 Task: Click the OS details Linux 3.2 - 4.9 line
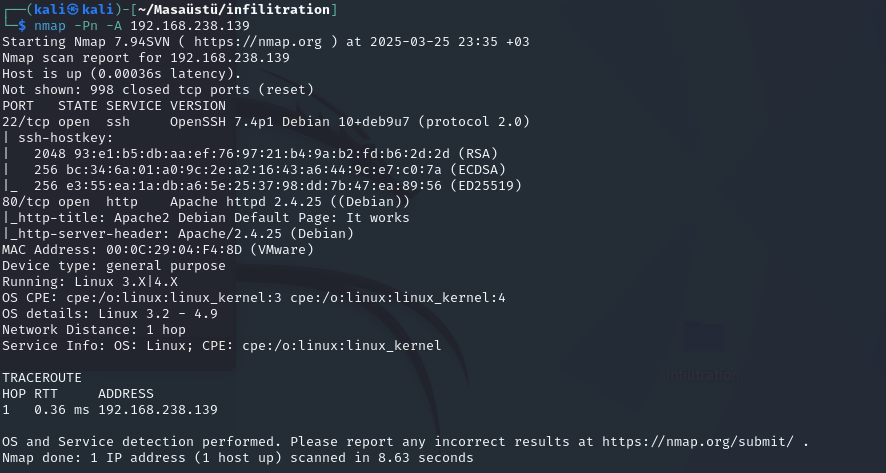[110, 314]
